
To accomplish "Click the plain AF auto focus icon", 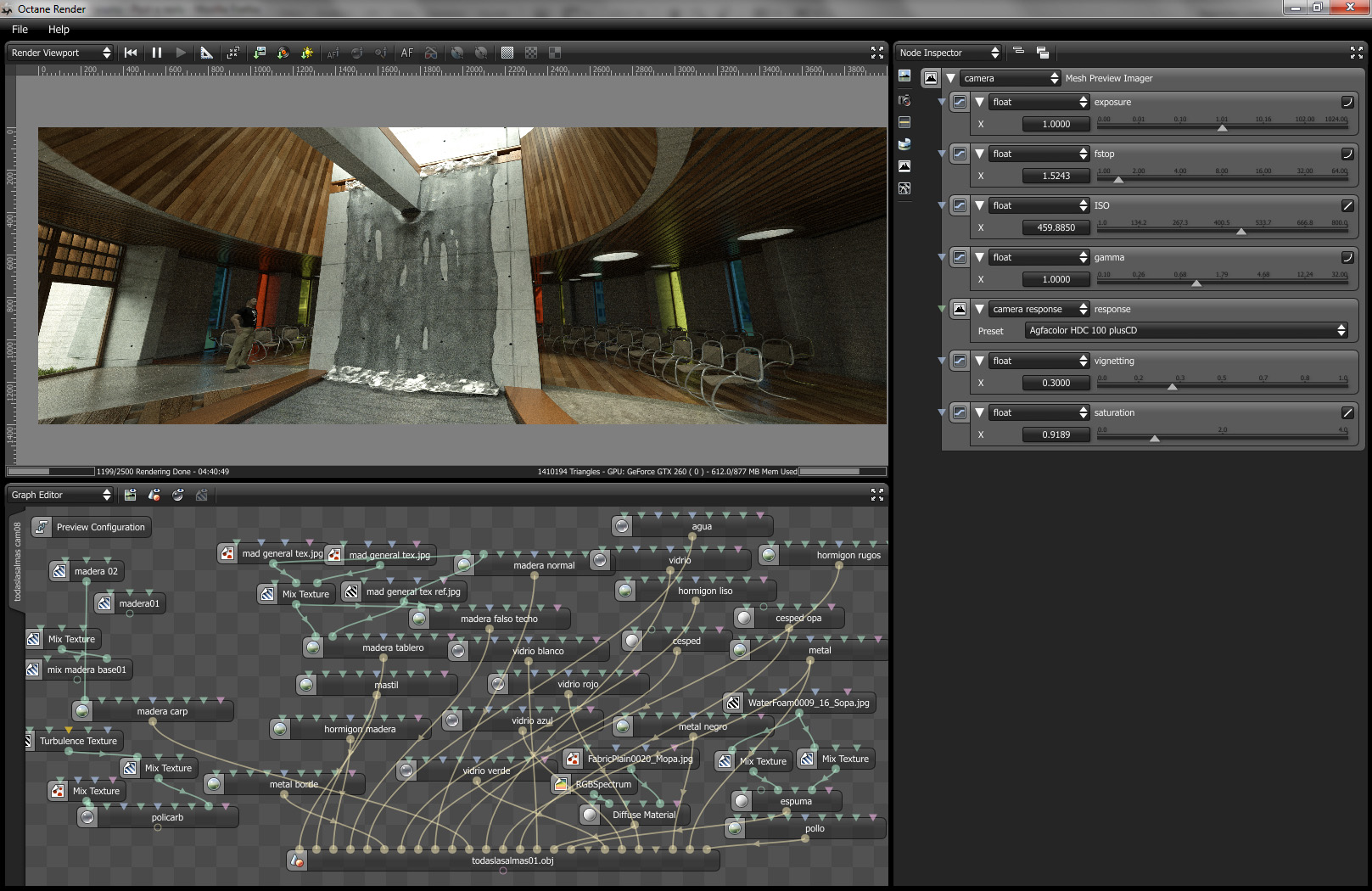I will click(407, 53).
